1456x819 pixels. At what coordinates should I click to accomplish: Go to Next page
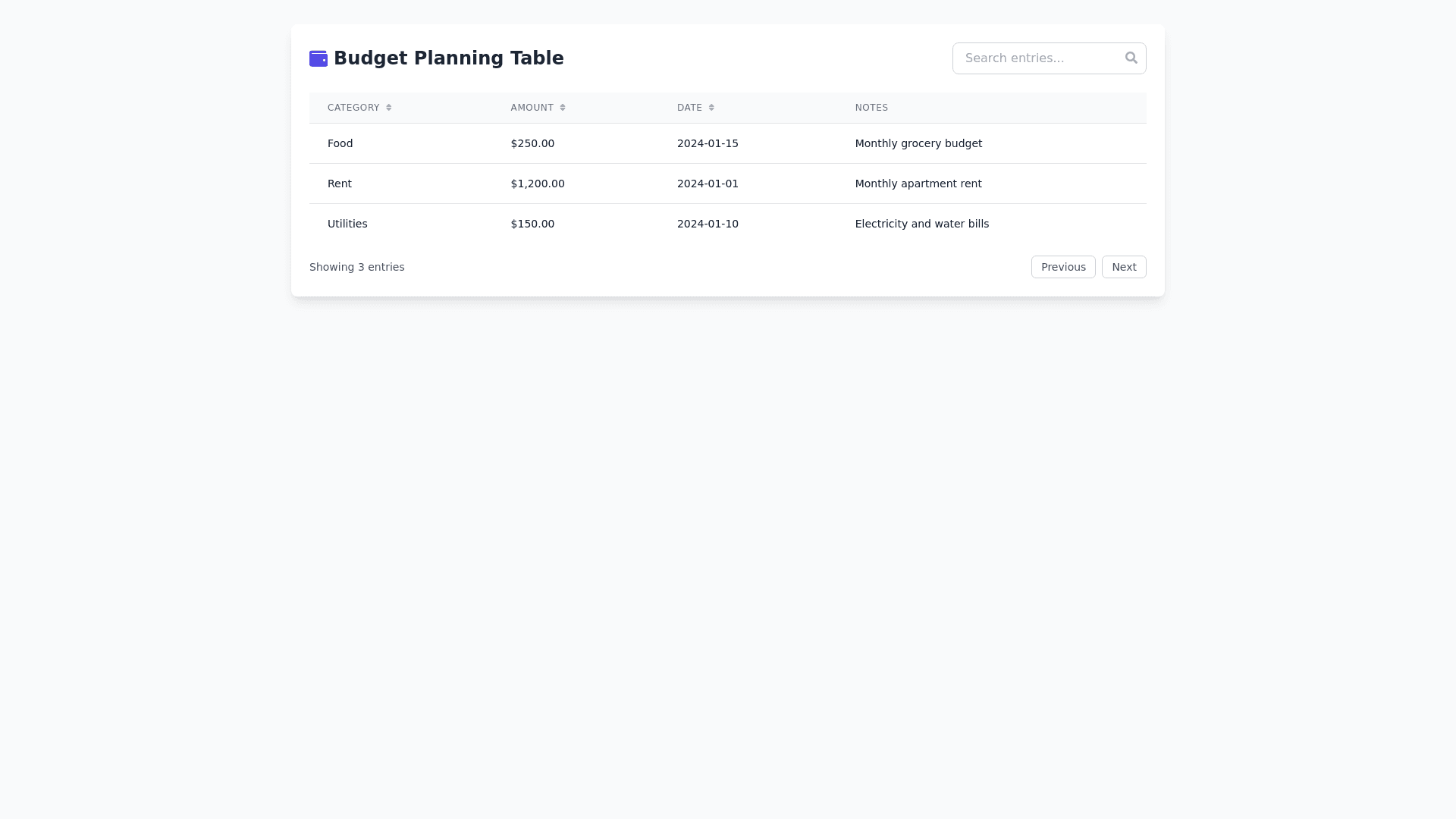pos(1123,267)
